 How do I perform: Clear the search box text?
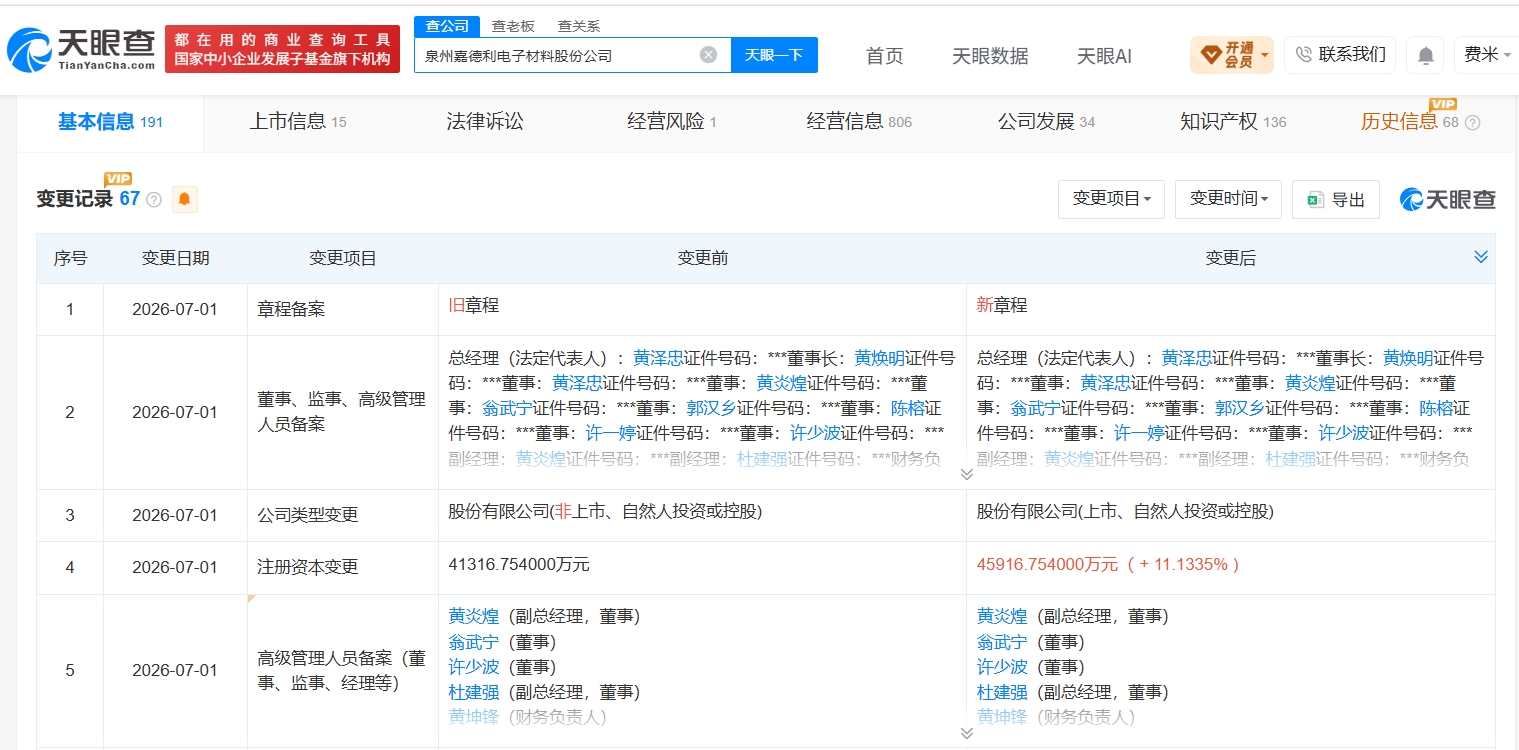(708, 55)
